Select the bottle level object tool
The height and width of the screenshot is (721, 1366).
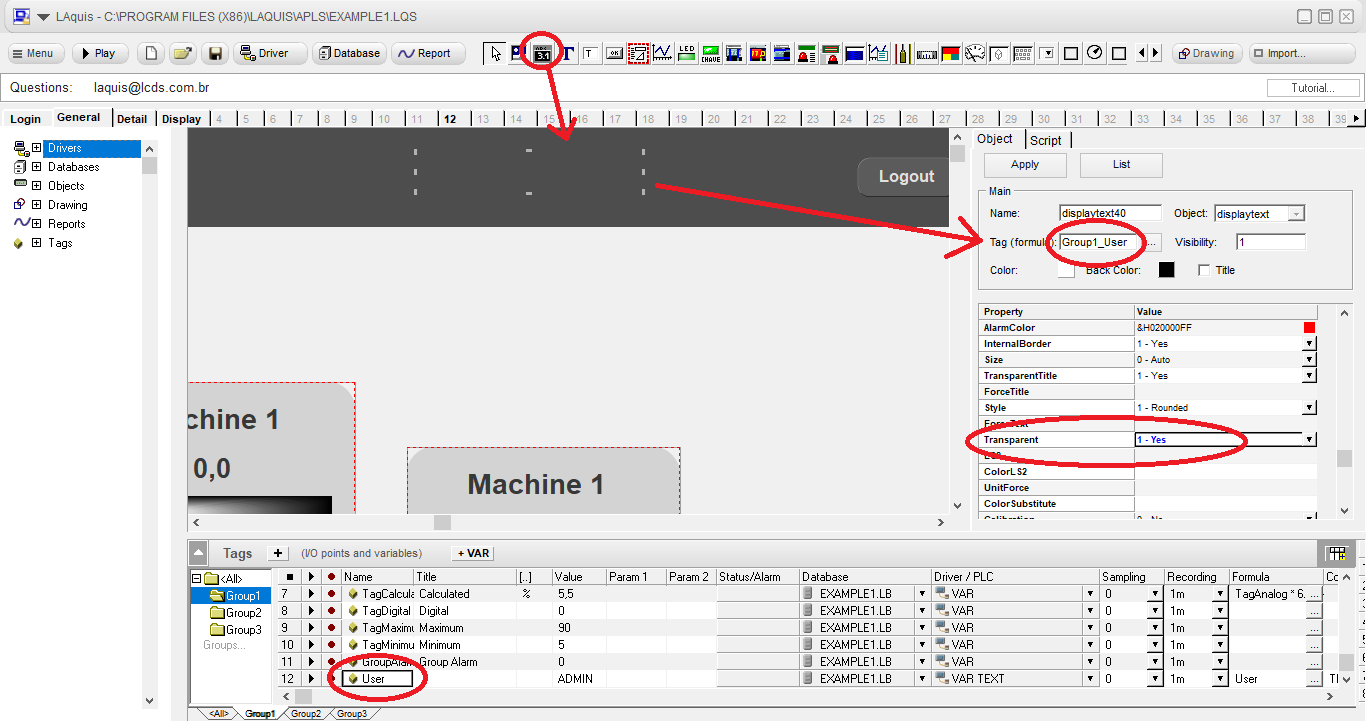point(902,53)
